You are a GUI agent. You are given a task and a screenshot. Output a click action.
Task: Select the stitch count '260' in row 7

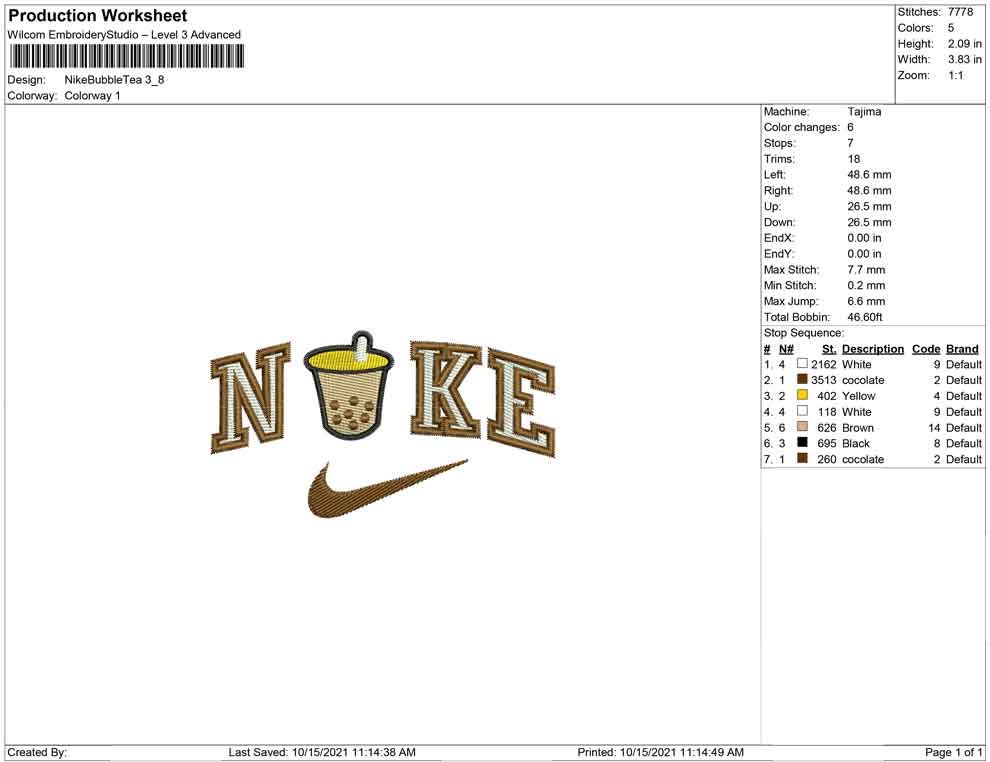[827, 459]
